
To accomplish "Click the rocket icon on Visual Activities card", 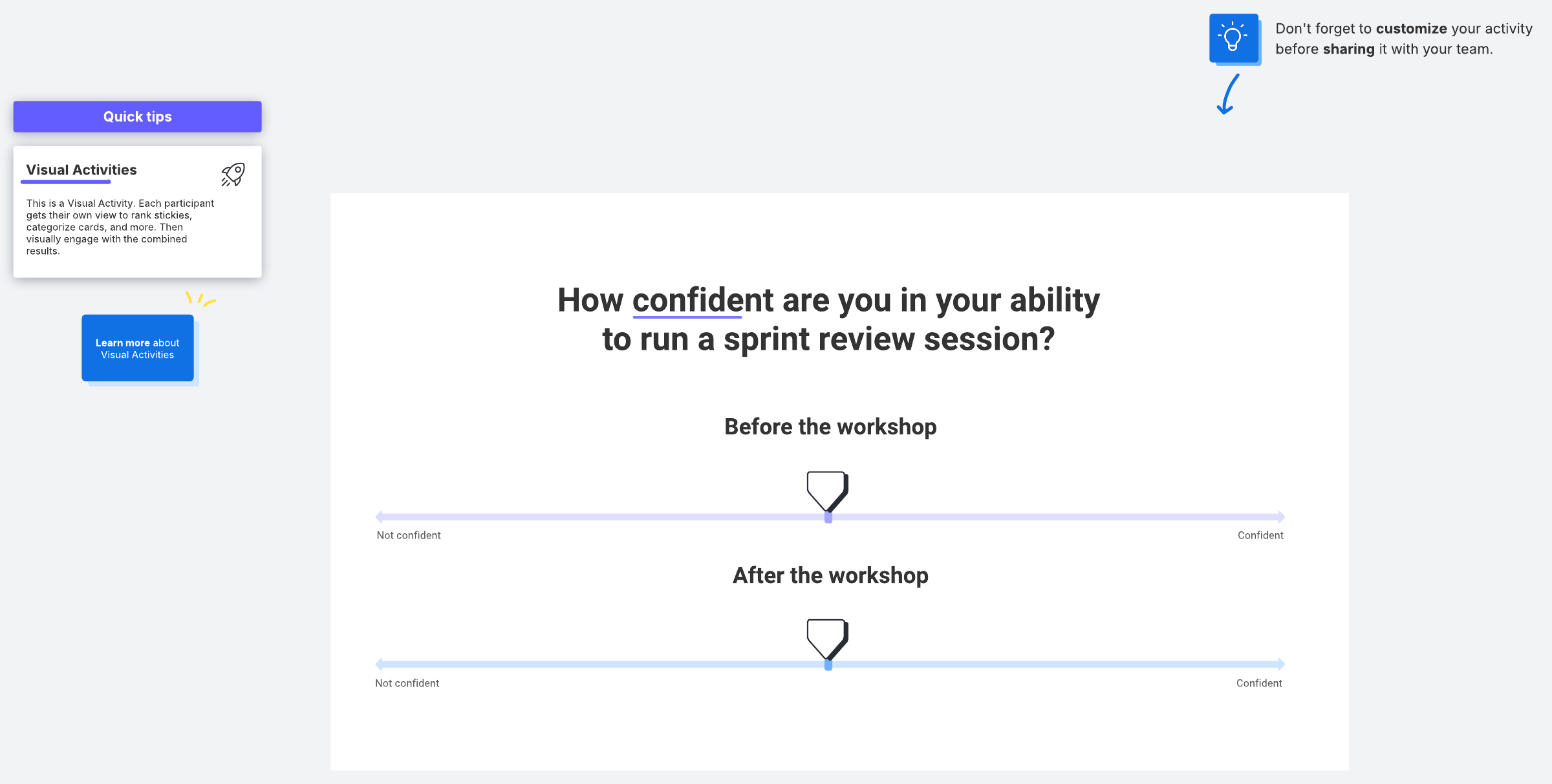I will coord(233,174).
